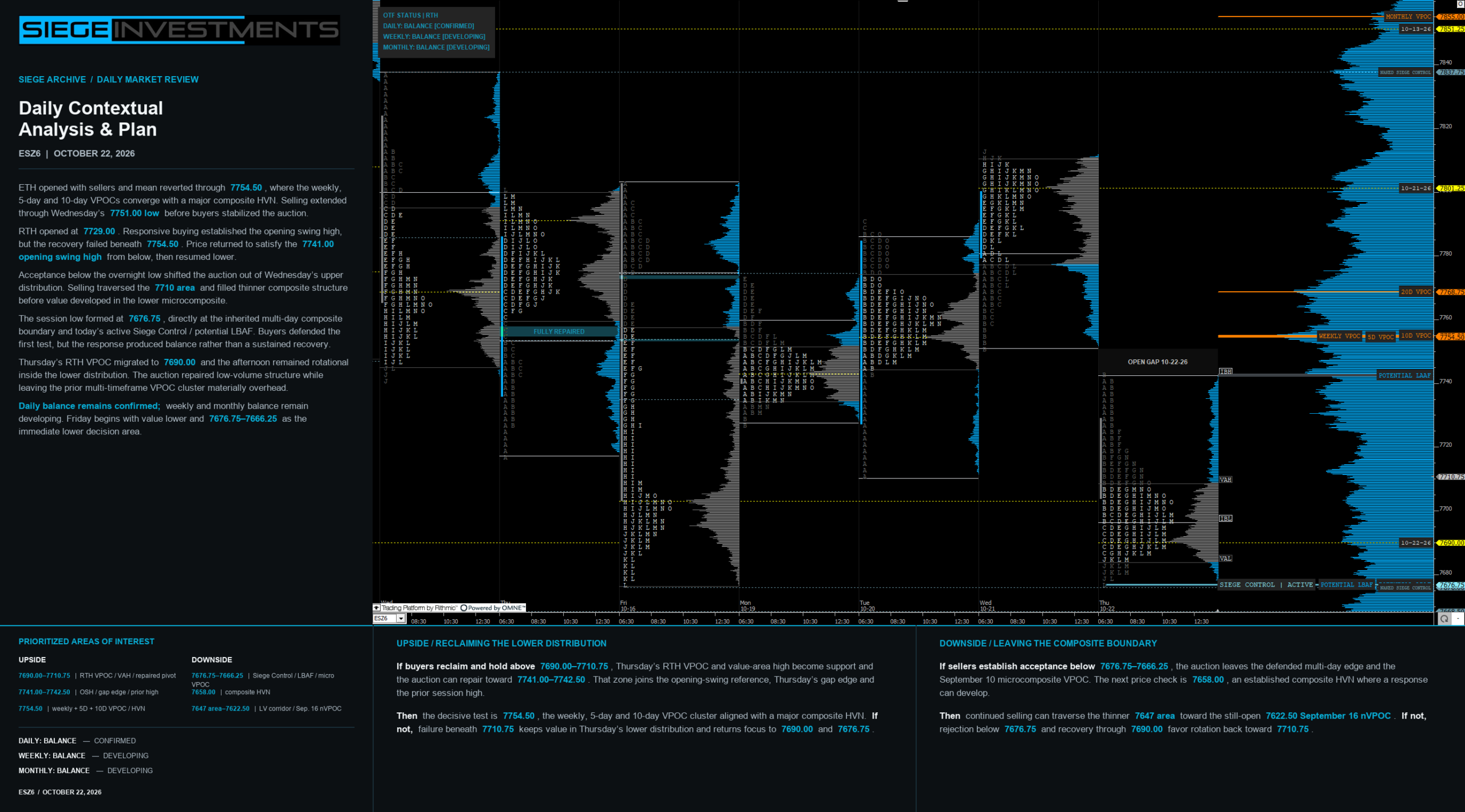Click the refresh icon below the price axis
This screenshot has height=812, width=1465.
1444,619
